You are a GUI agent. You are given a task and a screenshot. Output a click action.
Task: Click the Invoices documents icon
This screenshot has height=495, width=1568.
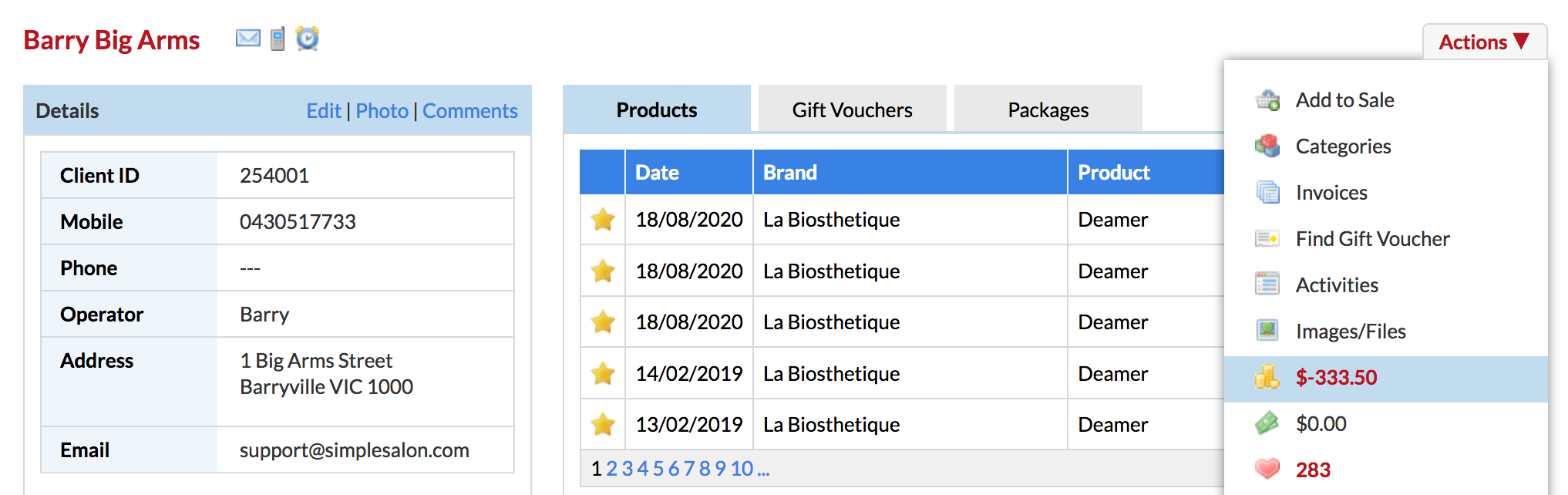1267,192
